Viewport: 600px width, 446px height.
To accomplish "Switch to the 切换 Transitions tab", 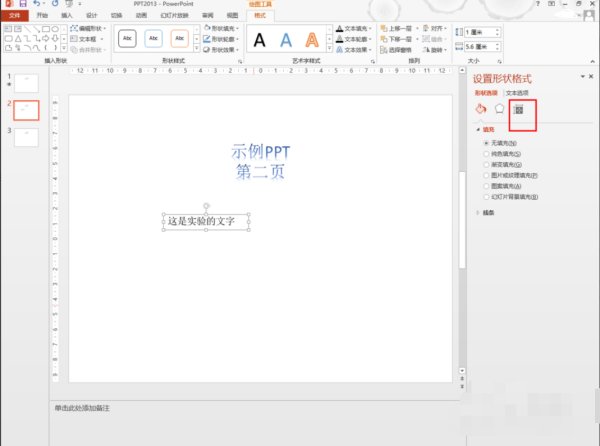I will 116,15.
